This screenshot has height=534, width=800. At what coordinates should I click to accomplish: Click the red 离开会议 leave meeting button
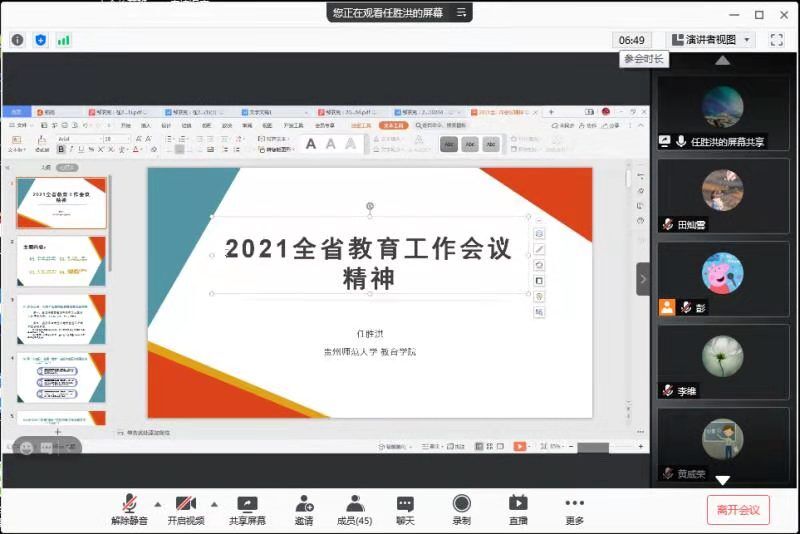coord(738,510)
